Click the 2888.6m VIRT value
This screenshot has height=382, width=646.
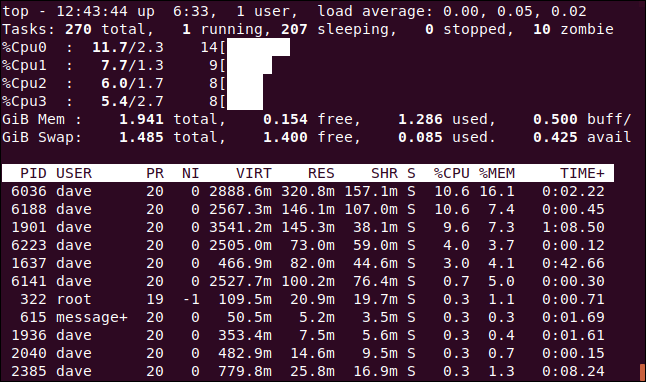click(x=240, y=191)
